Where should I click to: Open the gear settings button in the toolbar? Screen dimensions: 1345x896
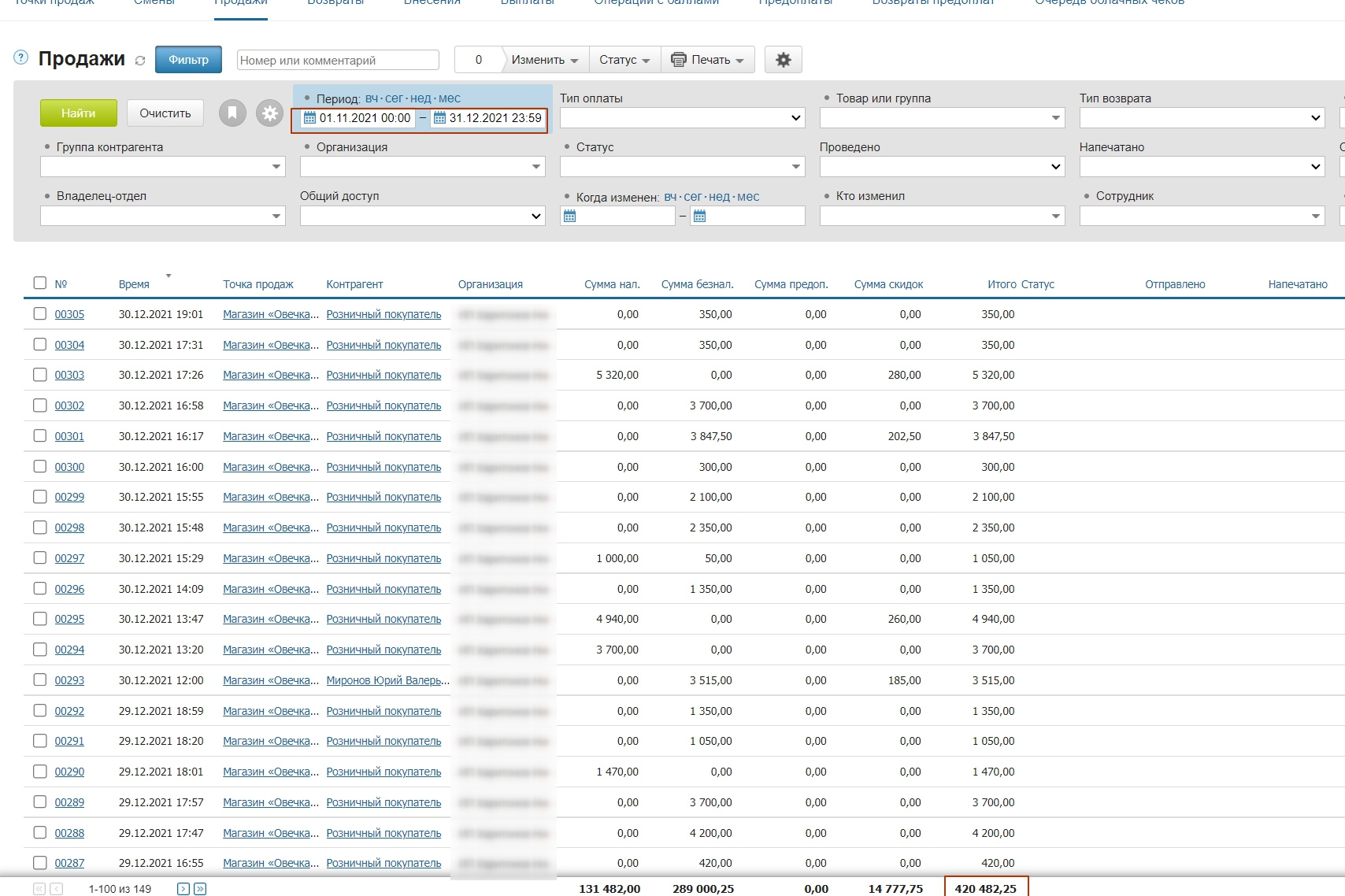pos(783,60)
